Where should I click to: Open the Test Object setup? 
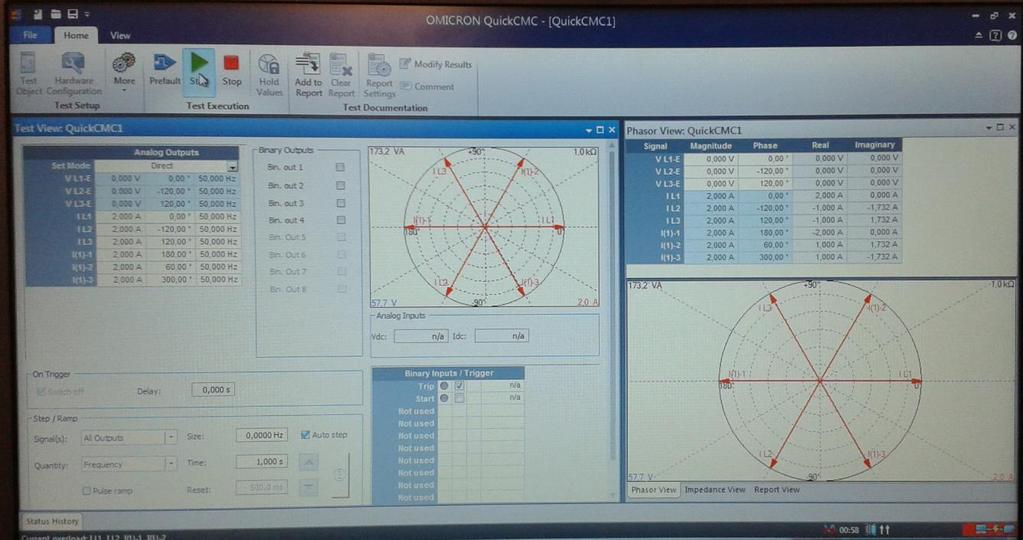click(x=28, y=74)
